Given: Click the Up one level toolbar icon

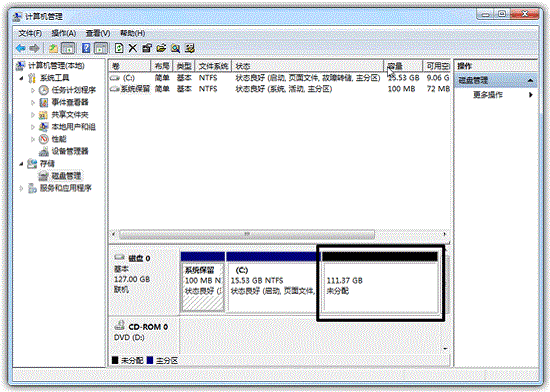Looking at the screenshot, I should 53,48.
